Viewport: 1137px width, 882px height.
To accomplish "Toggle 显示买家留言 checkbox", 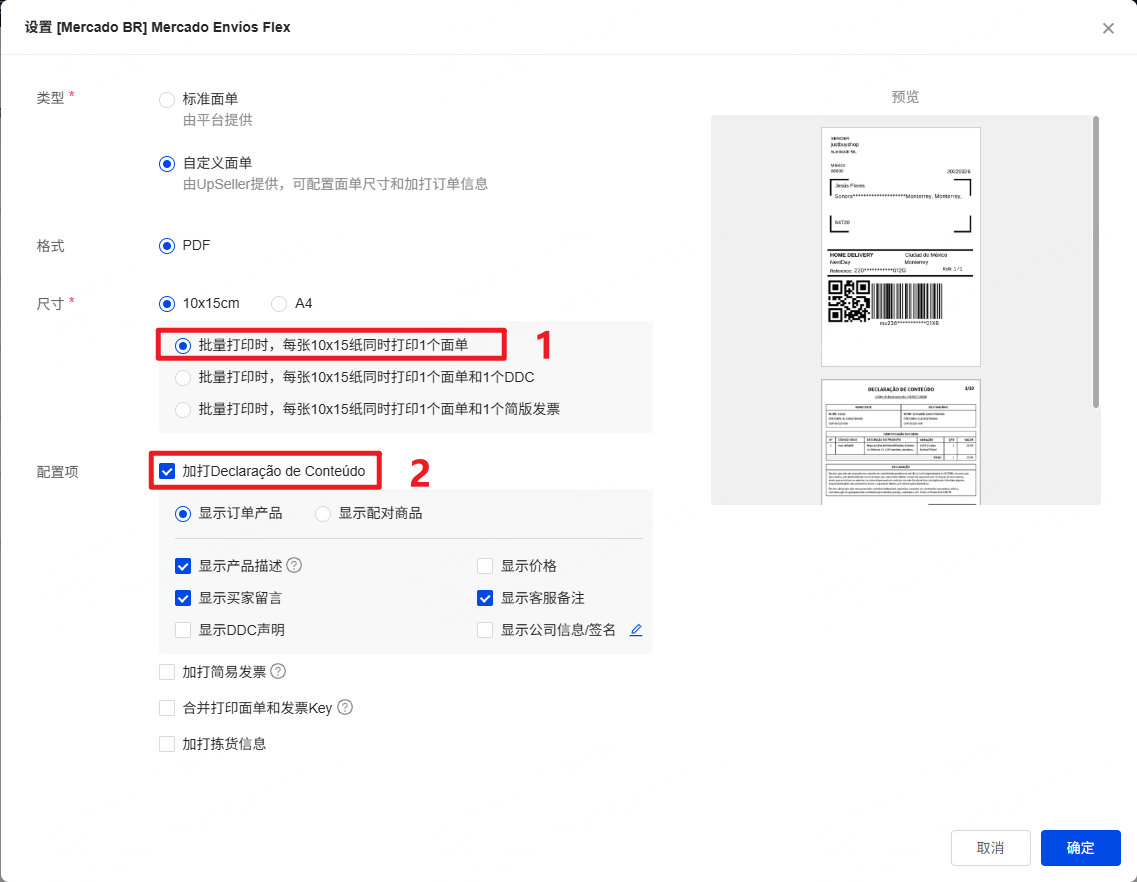I will click(183, 598).
